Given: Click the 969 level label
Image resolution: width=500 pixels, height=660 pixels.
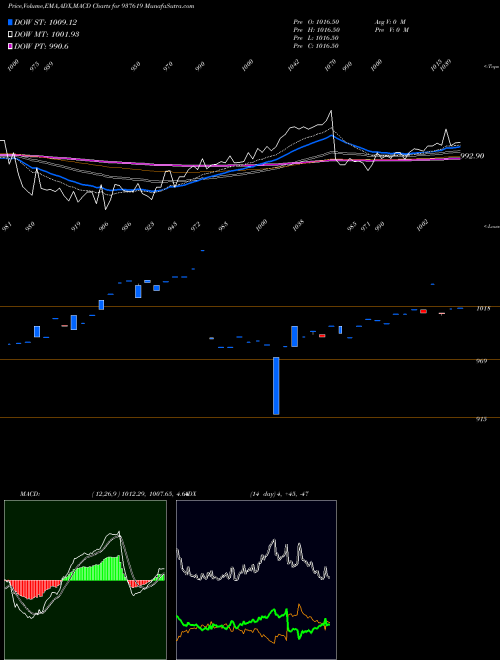Looking at the screenshot, I should pos(482,361).
